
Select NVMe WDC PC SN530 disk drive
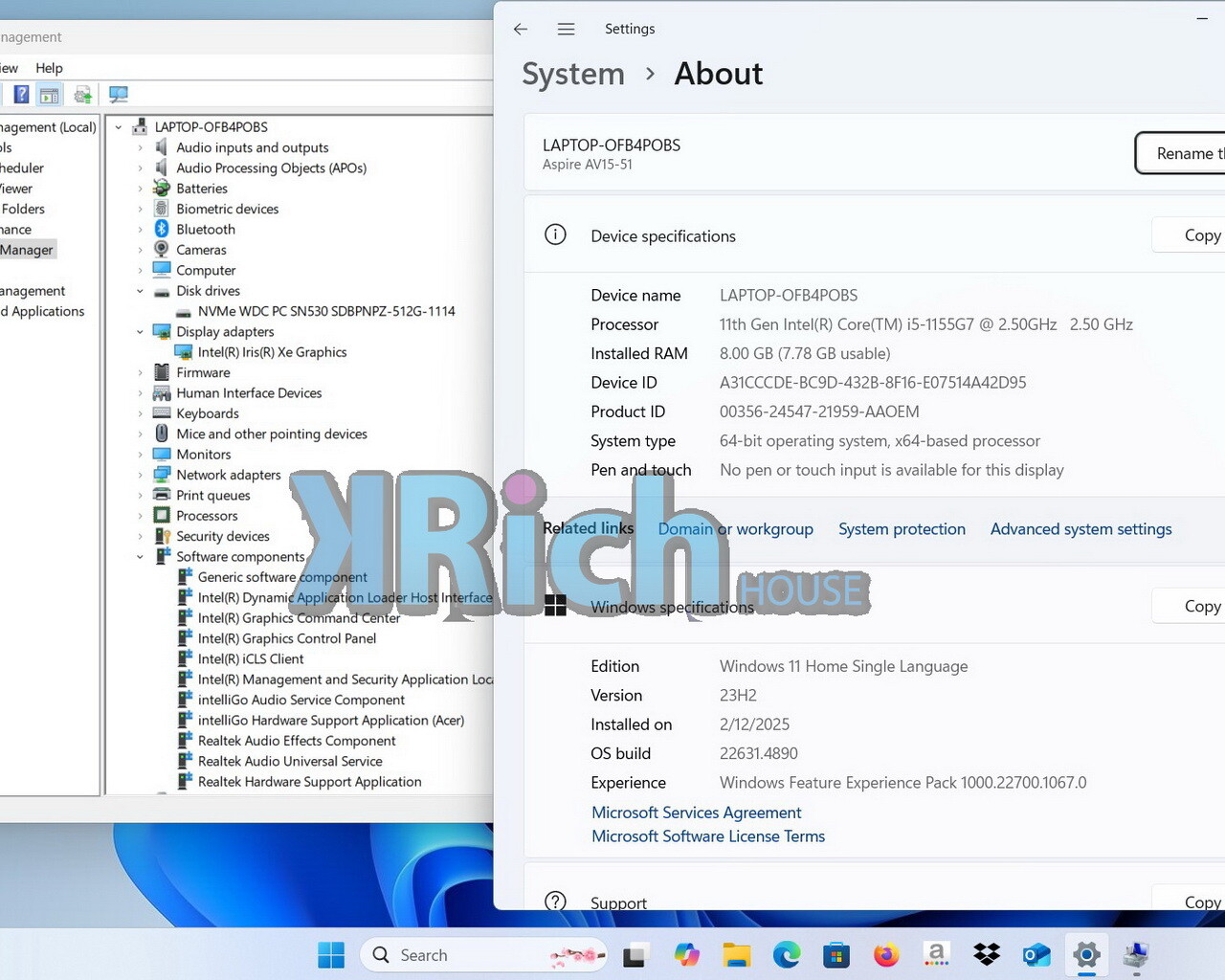tap(326, 311)
